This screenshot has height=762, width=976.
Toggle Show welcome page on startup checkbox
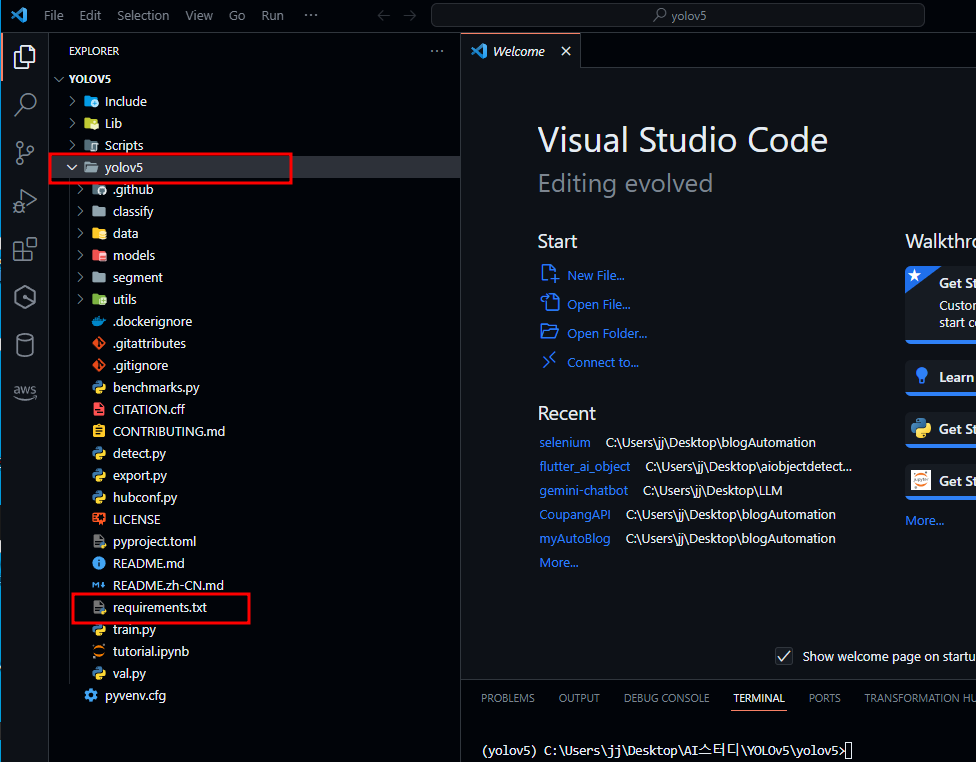784,656
